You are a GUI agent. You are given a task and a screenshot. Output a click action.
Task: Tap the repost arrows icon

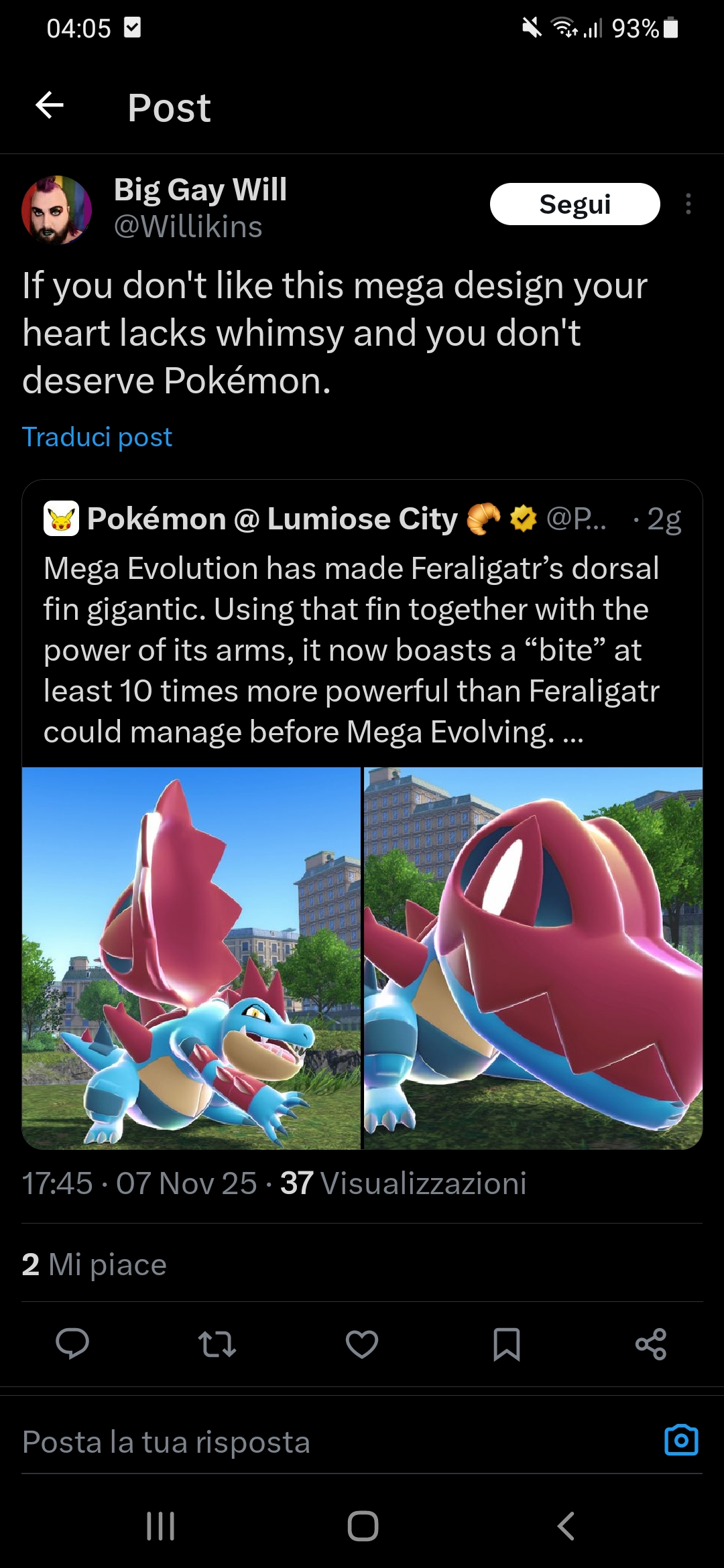tap(217, 1344)
